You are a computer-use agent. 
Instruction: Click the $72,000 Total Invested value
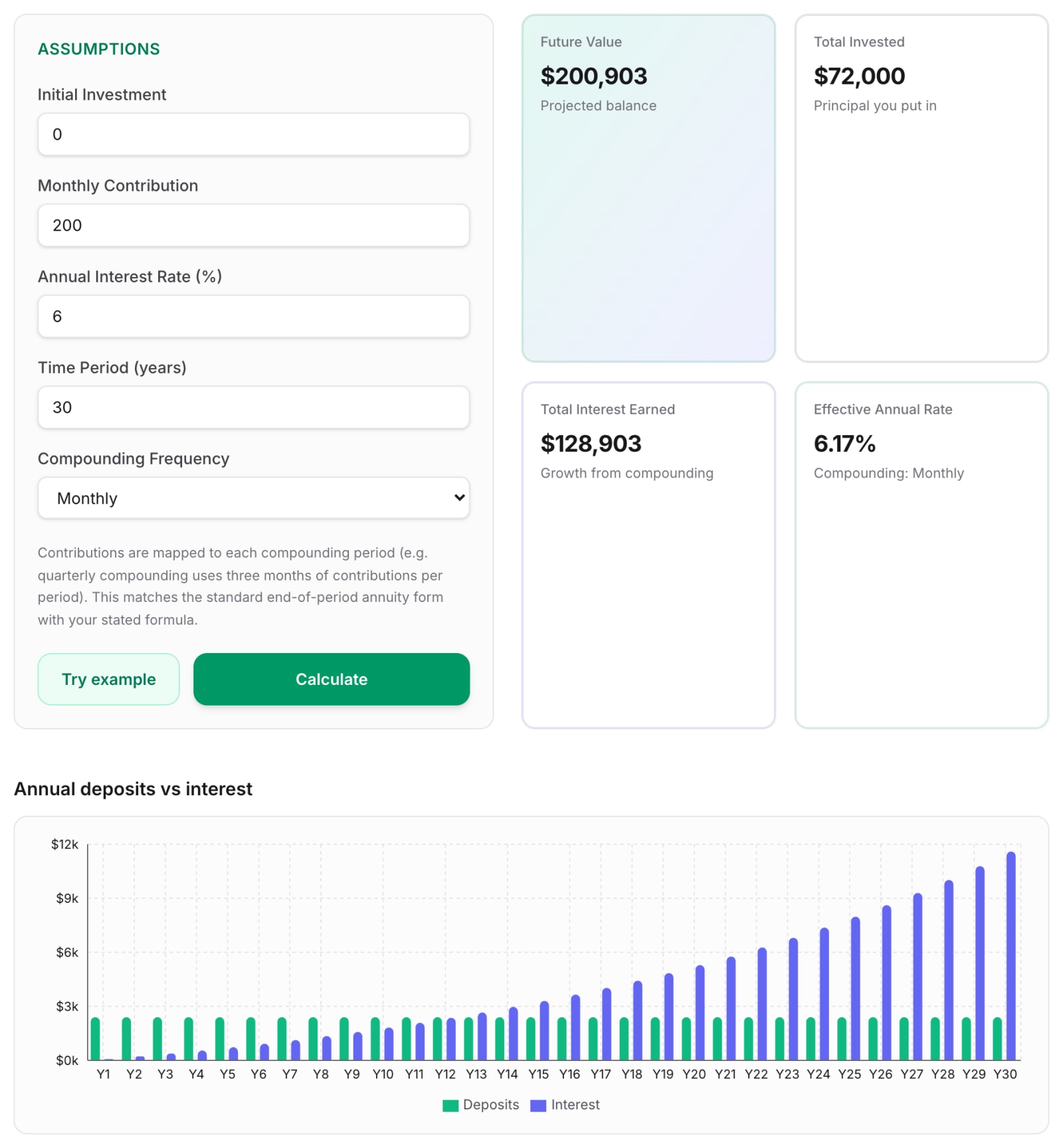(x=859, y=76)
